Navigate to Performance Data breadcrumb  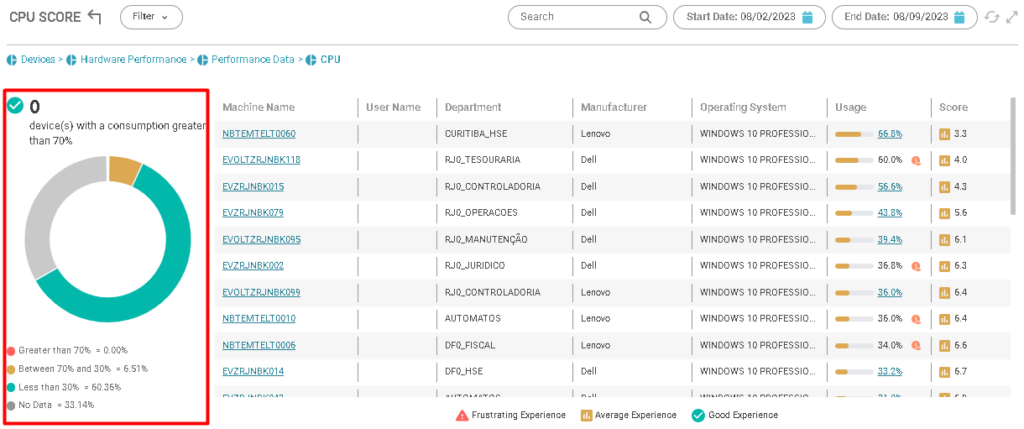[x=252, y=60]
